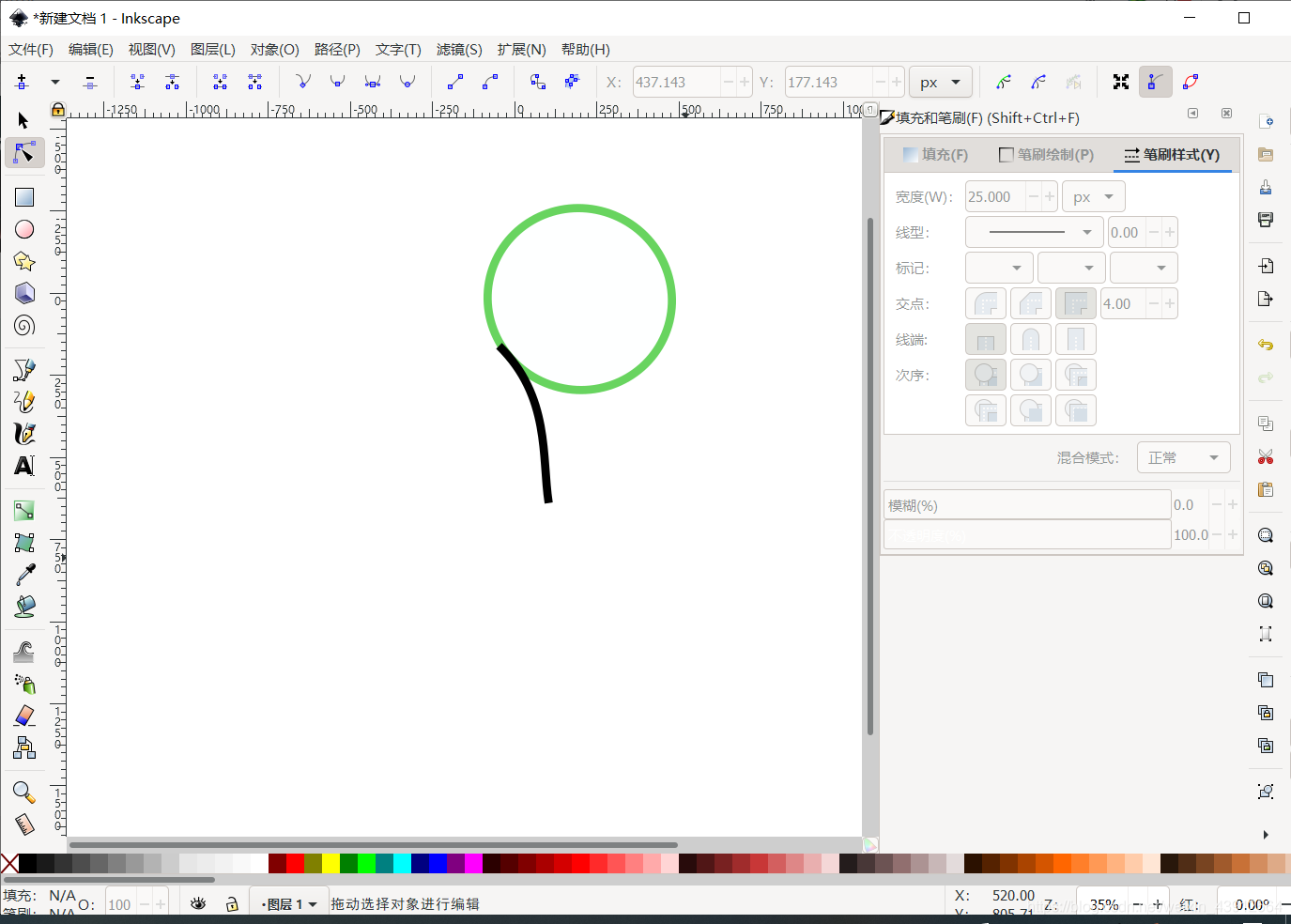Open the px units dropdown in toolbar

(941, 83)
